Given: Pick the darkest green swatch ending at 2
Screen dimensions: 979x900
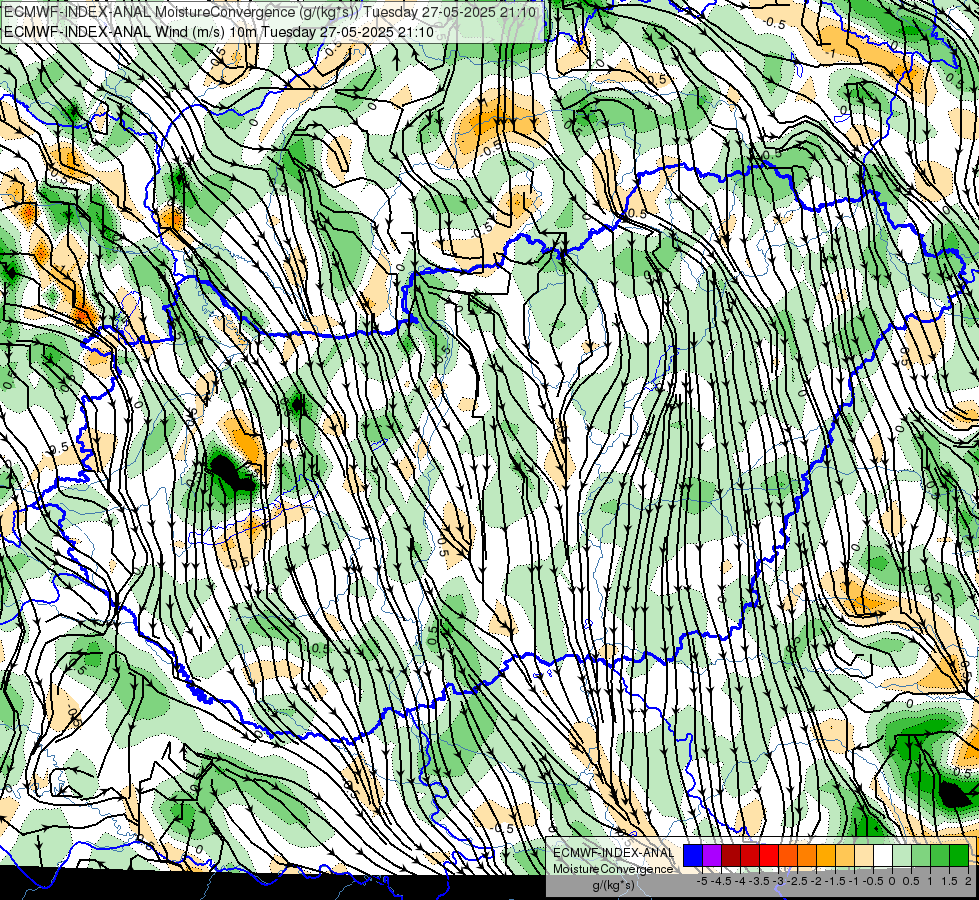Looking at the screenshot, I should 959,855.
